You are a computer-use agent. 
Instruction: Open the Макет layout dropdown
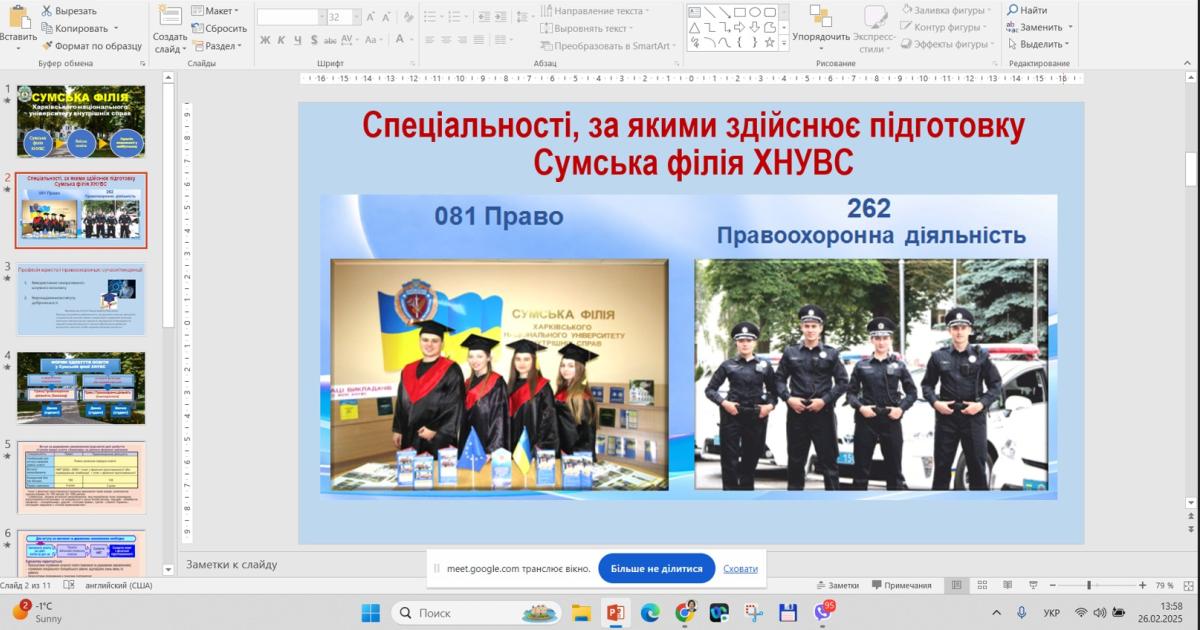214,10
